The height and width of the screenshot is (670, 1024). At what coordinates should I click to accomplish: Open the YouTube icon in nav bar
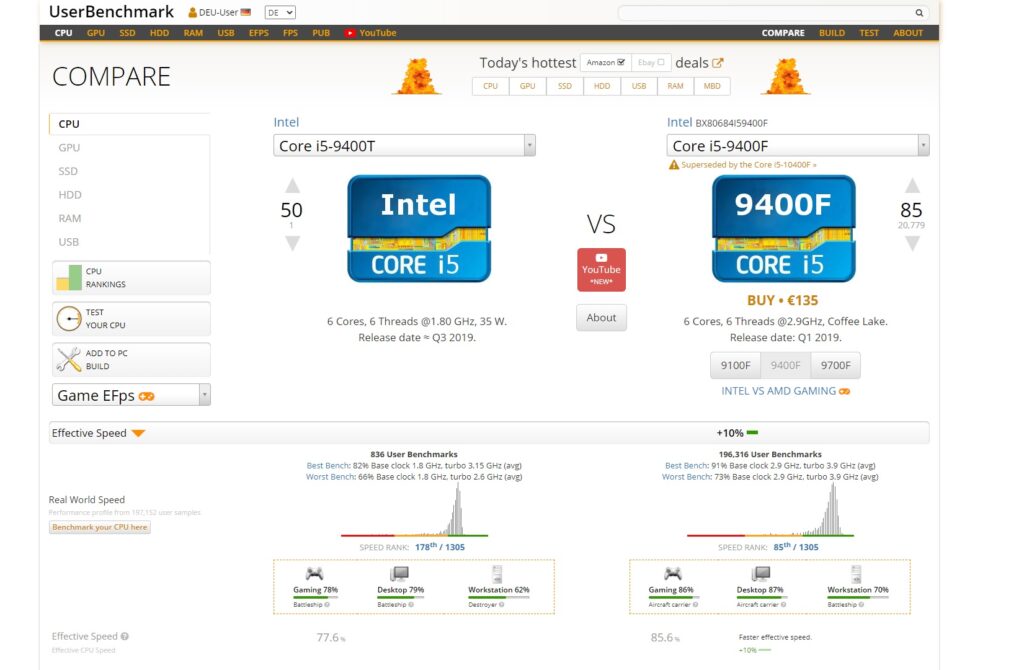tap(350, 33)
